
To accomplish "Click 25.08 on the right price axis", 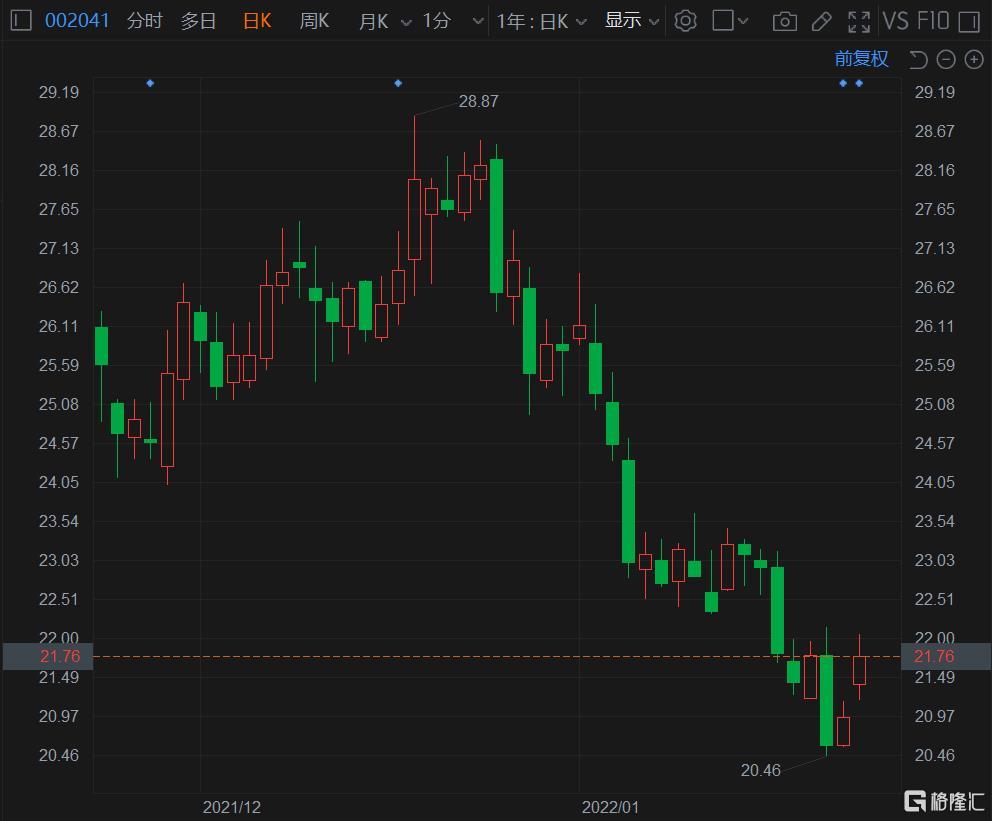I will 934,404.
